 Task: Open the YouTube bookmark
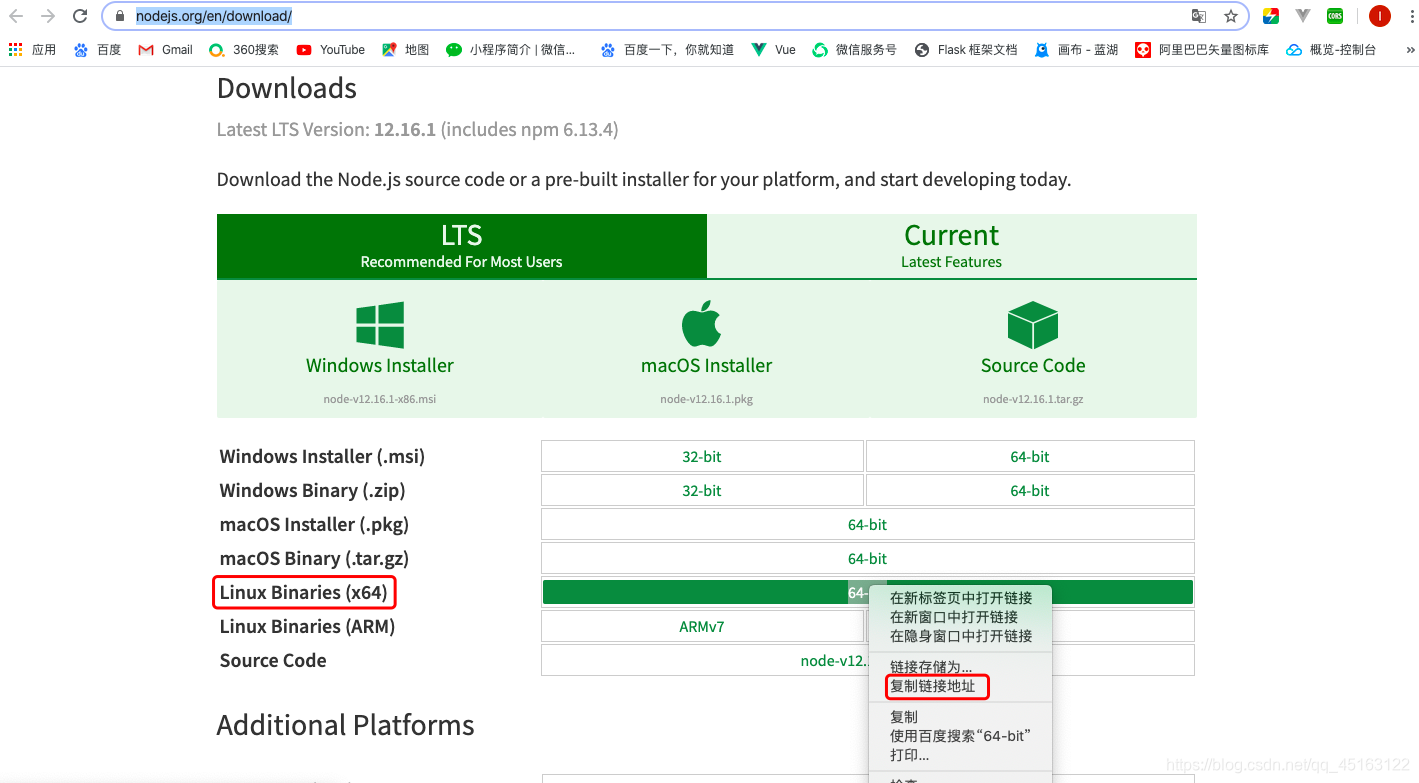(330, 49)
